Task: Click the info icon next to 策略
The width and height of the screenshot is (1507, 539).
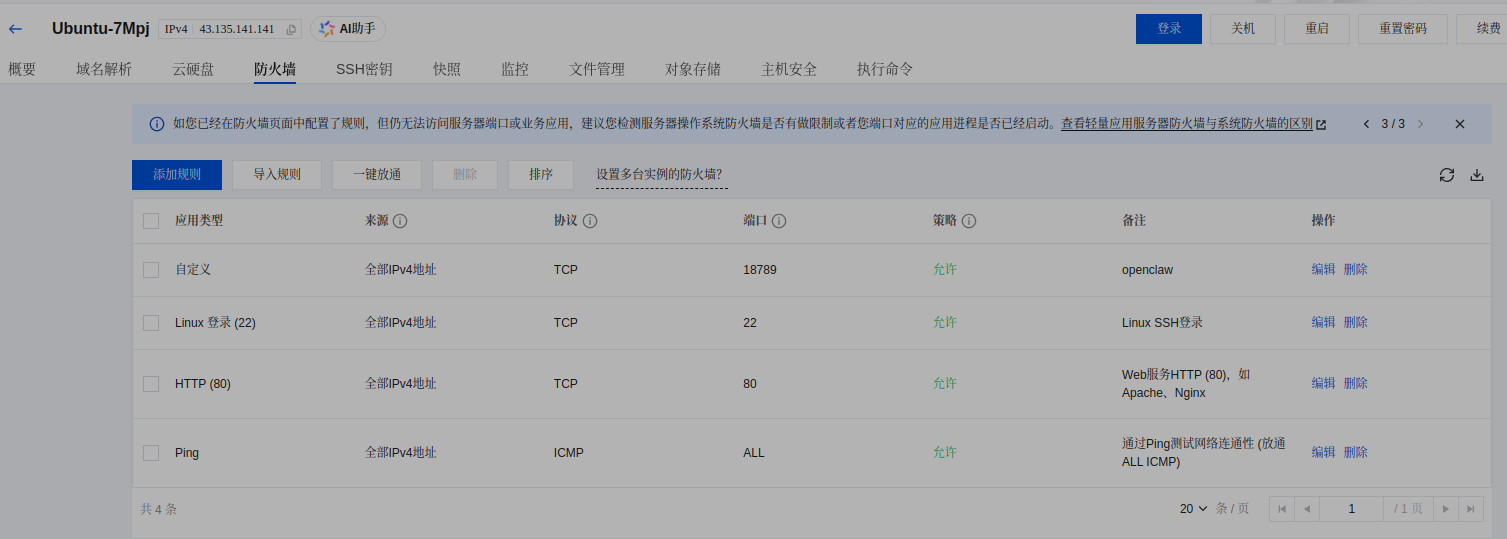Action: pyautogui.click(x=969, y=221)
